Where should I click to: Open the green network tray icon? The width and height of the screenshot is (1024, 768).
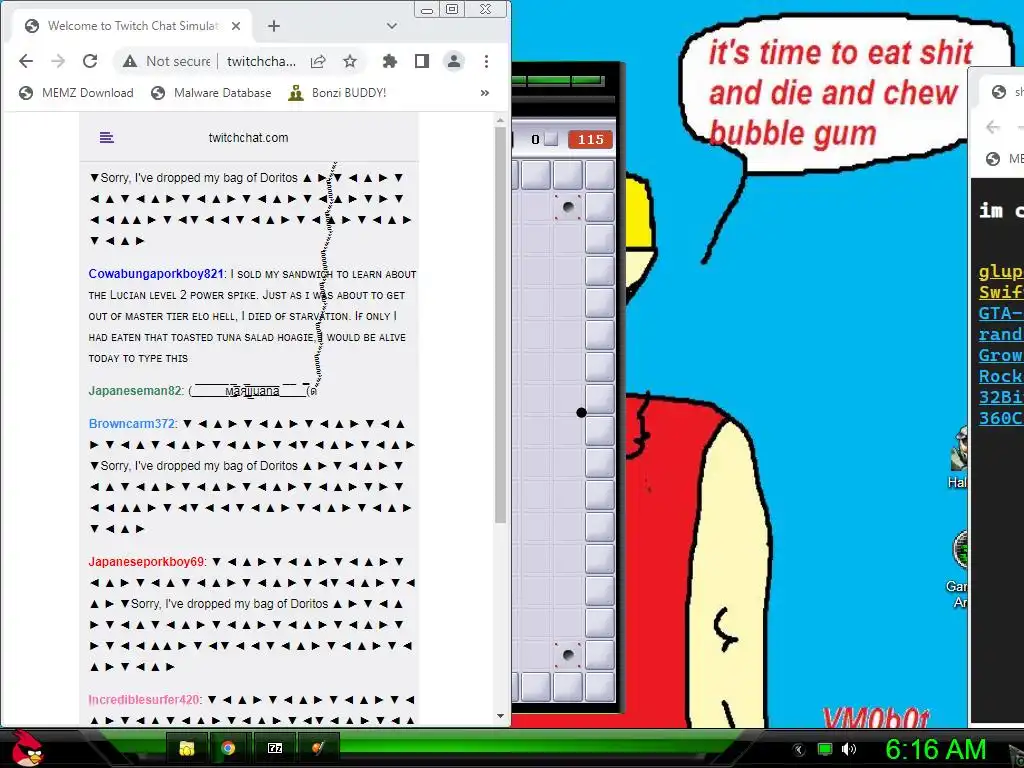tap(825, 749)
